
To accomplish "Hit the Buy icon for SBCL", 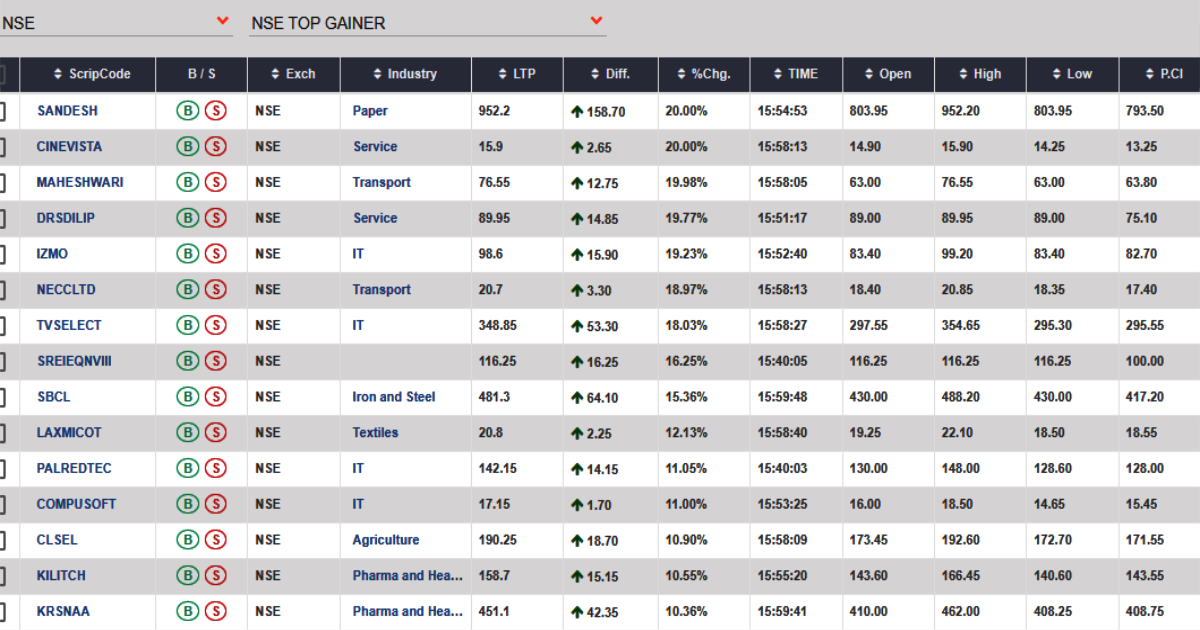I will (x=187, y=397).
